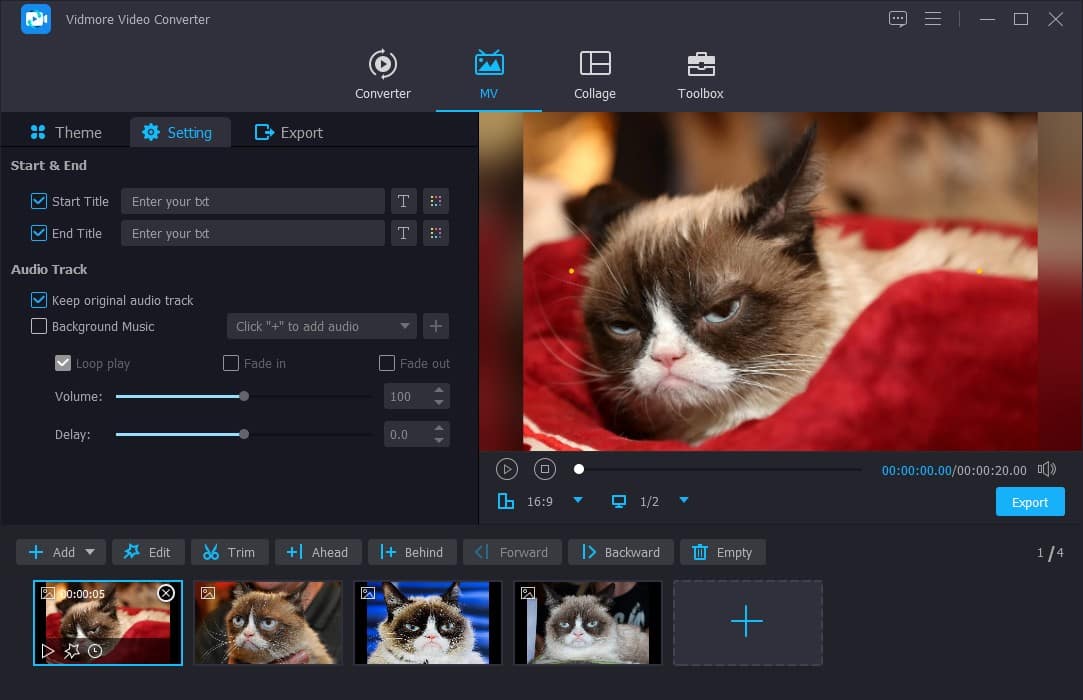This screenshot has height=700, width=1083.
Task: Enable Background Music checkbox
Action: [x=39, y=326]
